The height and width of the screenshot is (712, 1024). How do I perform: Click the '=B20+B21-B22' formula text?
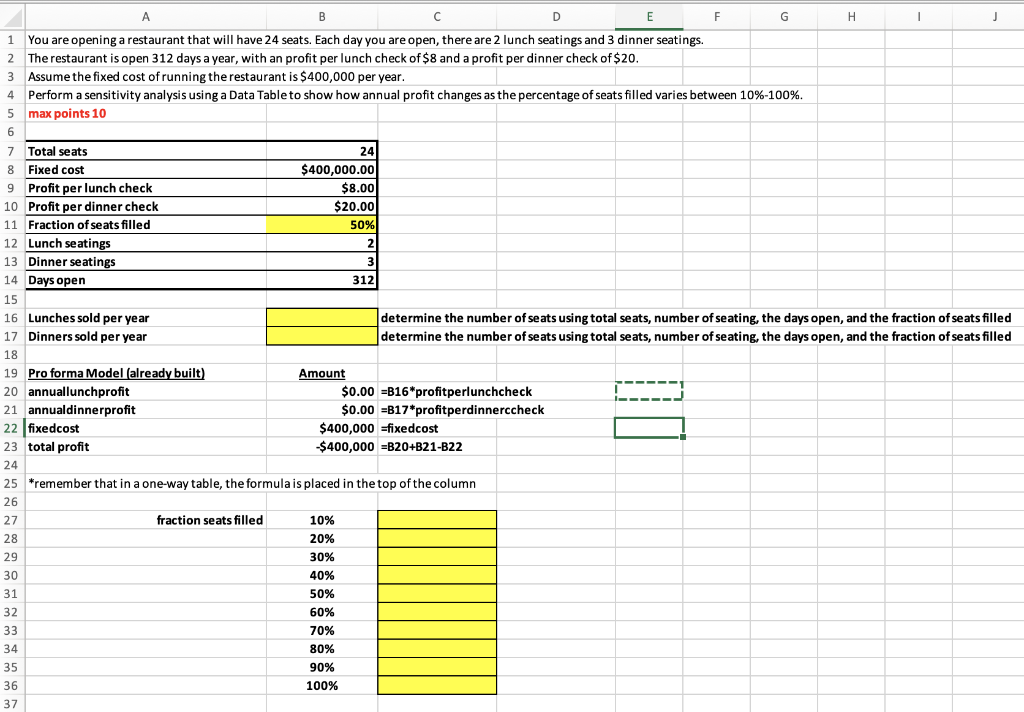click(x=421, y=447)
